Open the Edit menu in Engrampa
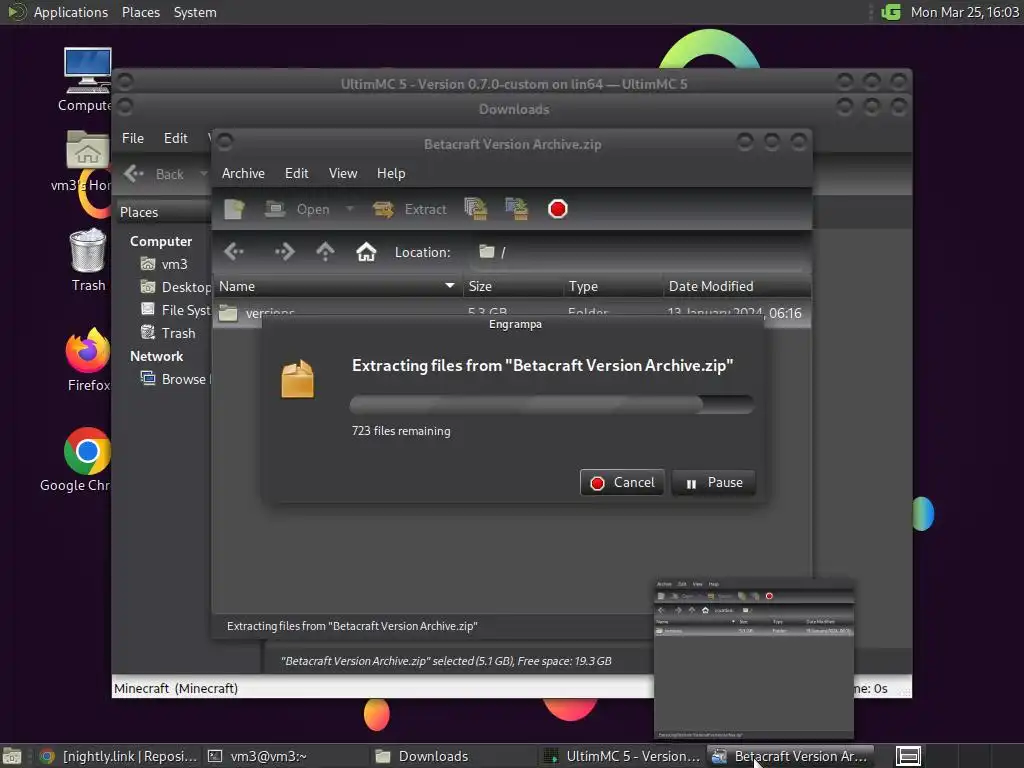 click(296, 174)
